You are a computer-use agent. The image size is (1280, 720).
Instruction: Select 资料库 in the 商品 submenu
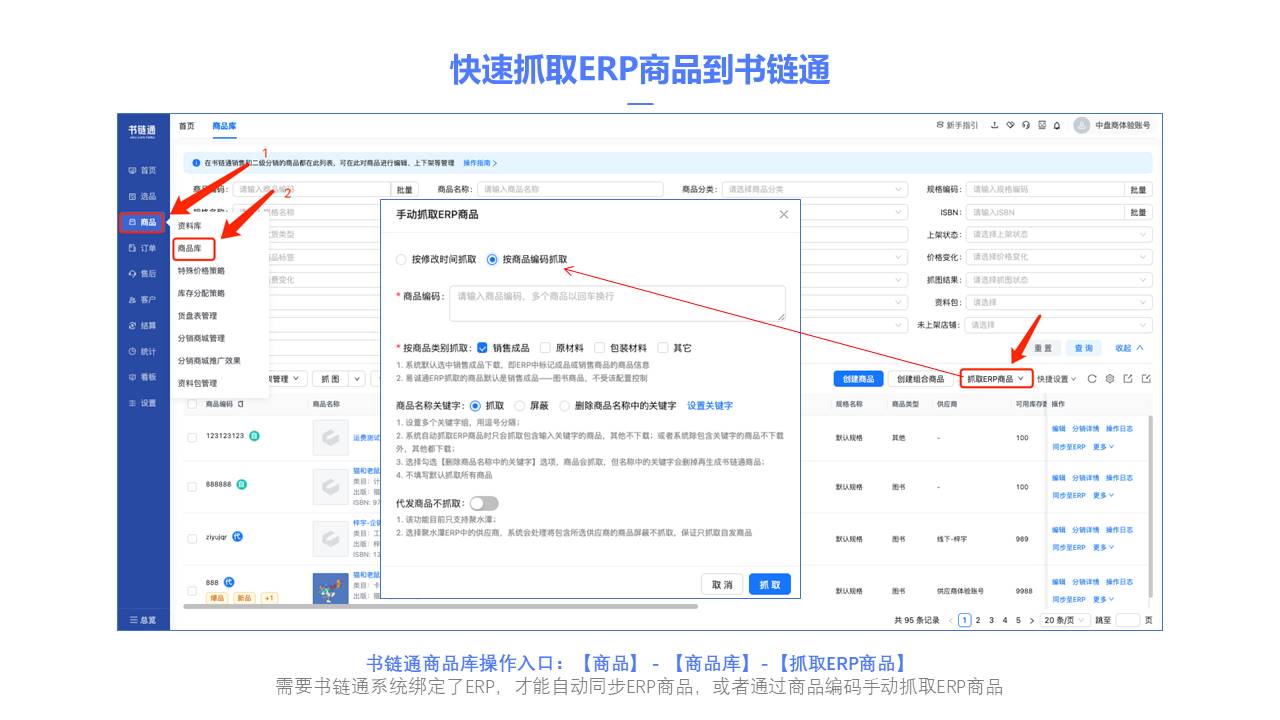tap(189, 226)
